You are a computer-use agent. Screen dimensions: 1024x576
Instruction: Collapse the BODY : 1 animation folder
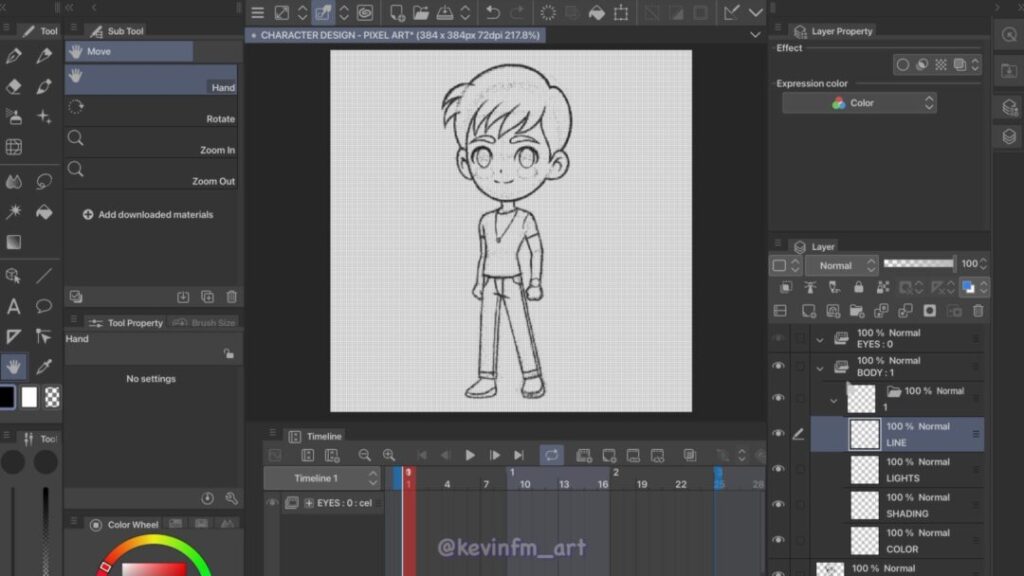click(x=820, y=367)
